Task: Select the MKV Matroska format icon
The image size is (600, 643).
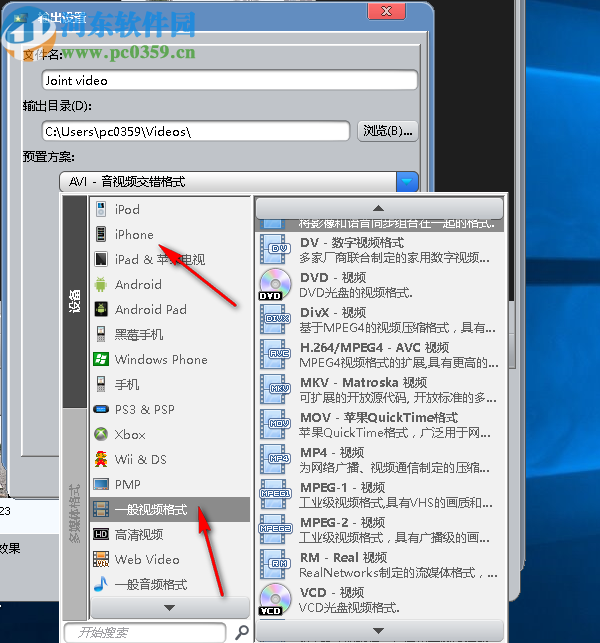Action: [x=275, y=389]
